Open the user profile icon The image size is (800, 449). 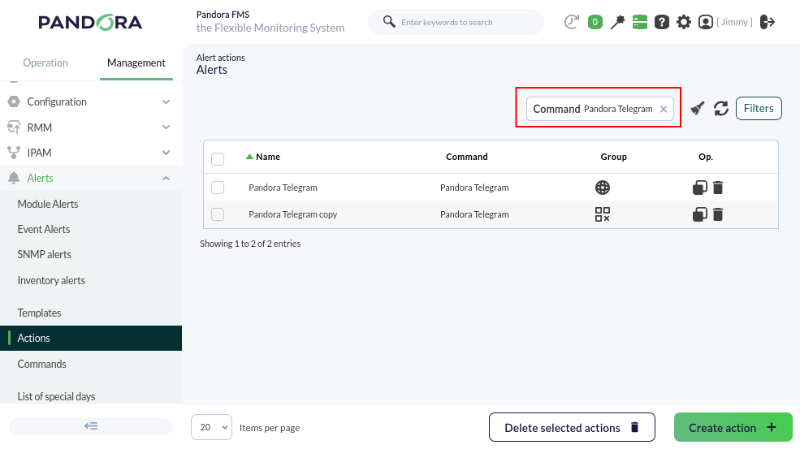click(x=706, y=22)
